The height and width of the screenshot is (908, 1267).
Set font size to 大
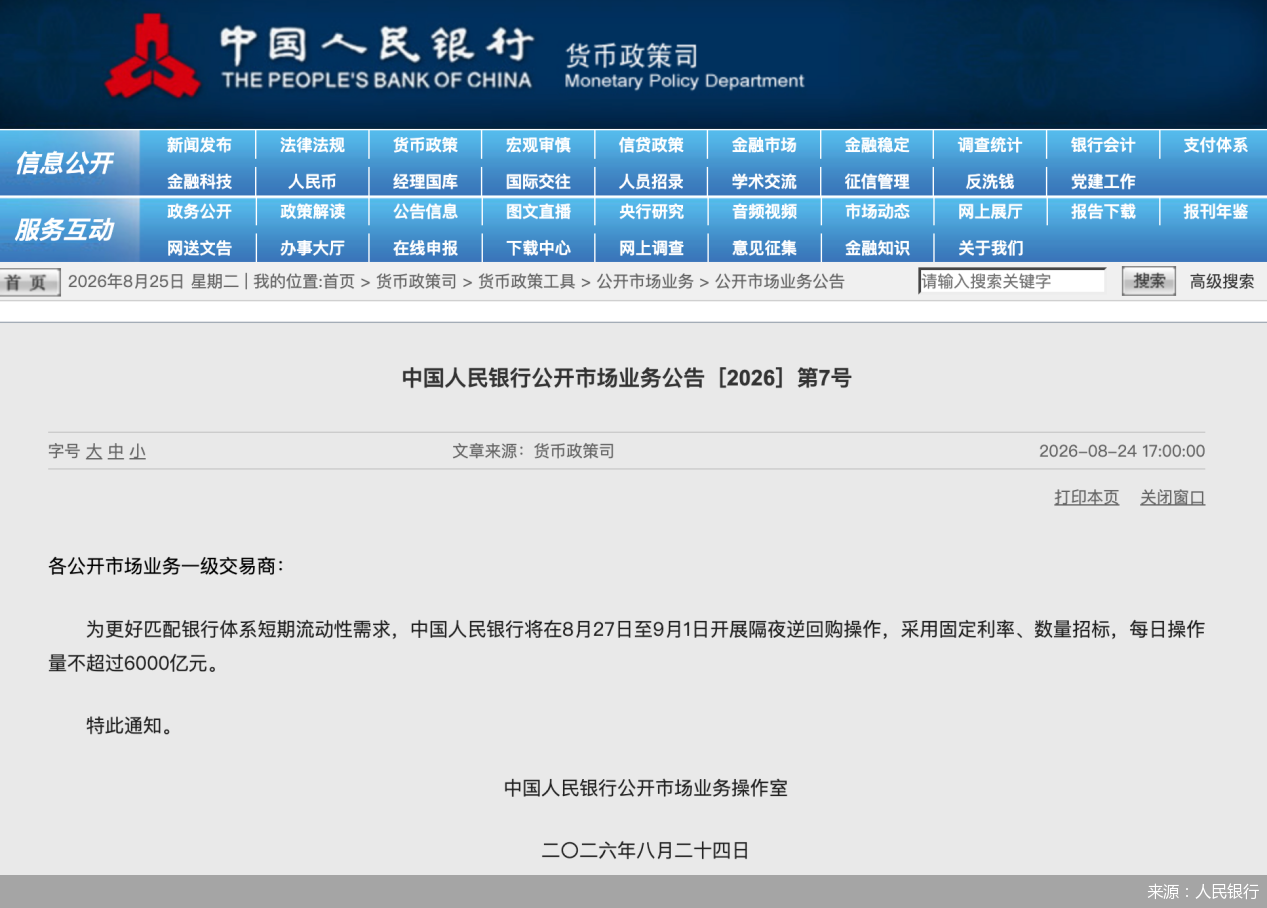tap(94, 452)
